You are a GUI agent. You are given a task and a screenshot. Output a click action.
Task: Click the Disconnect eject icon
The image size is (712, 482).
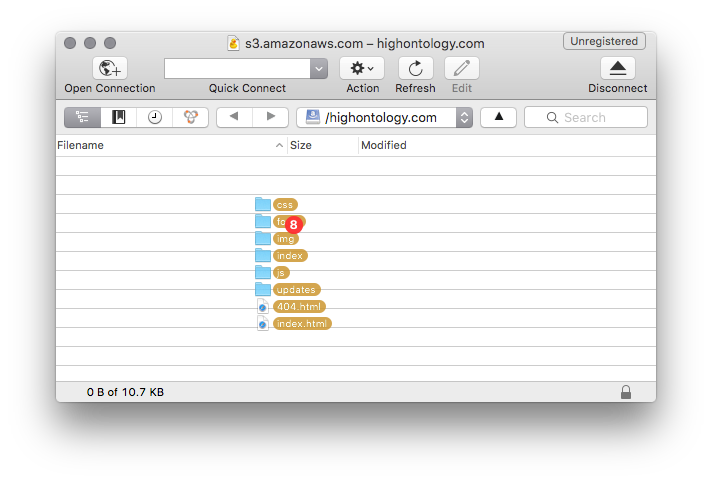[x=617, y=68]
